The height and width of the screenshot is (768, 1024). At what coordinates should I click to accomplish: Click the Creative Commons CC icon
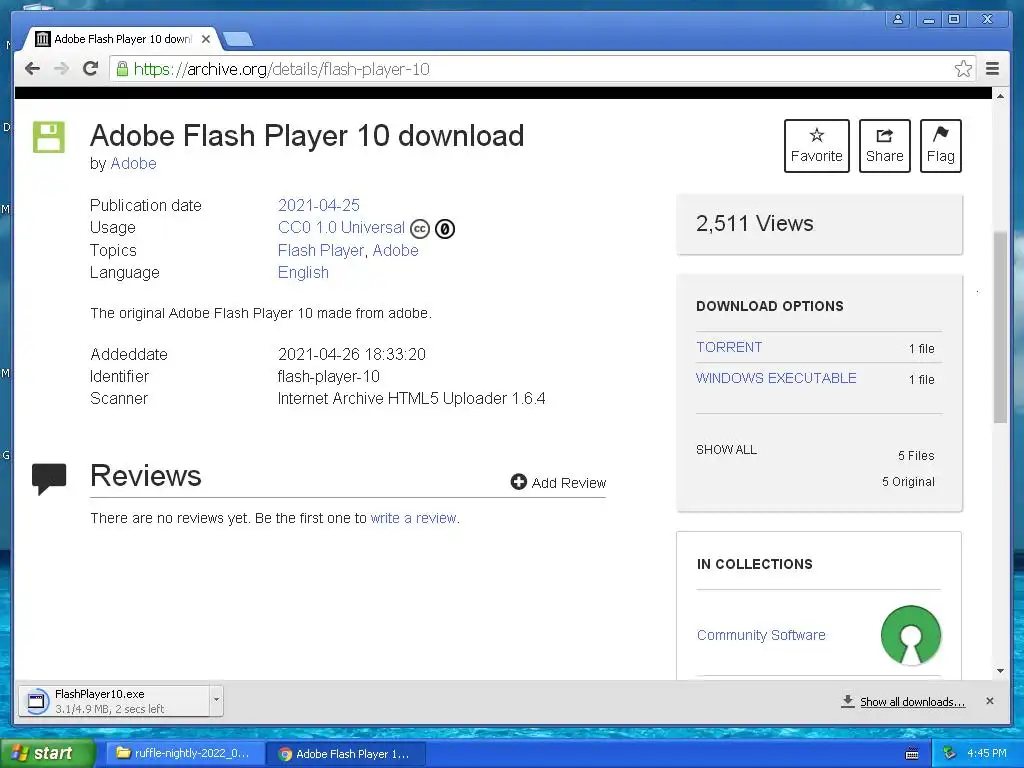point(420,229)
